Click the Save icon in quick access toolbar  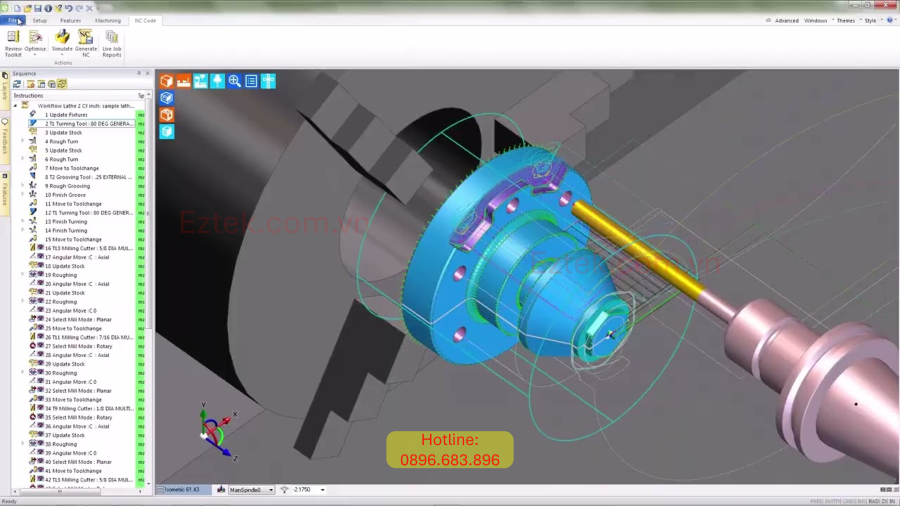click(38, 8)
